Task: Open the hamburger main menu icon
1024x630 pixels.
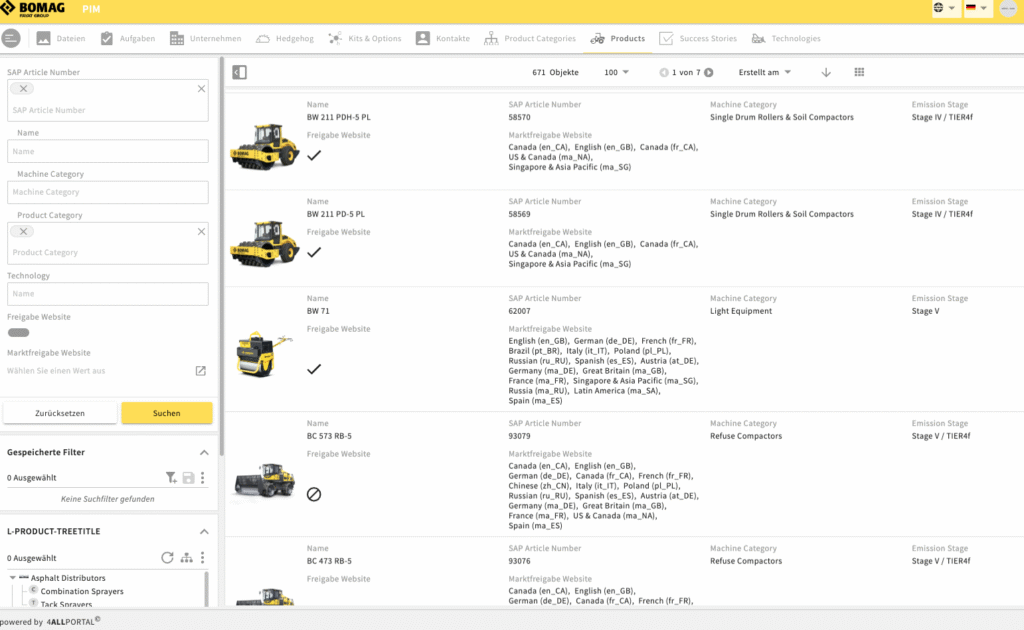Action: pyautogui.click(x=10, y=39)
